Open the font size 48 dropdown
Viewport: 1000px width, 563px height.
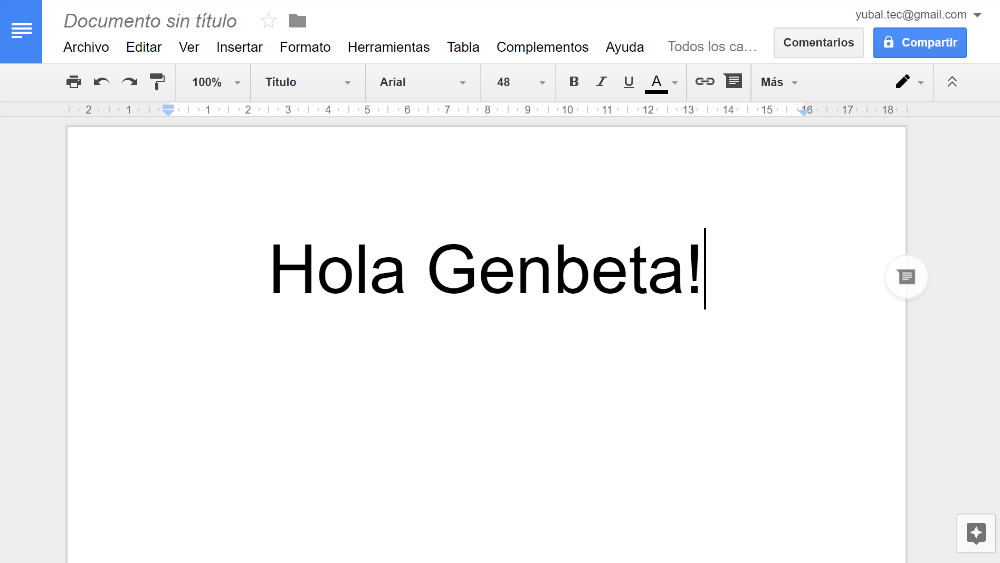pyautogui.click(x=520, y=82)
